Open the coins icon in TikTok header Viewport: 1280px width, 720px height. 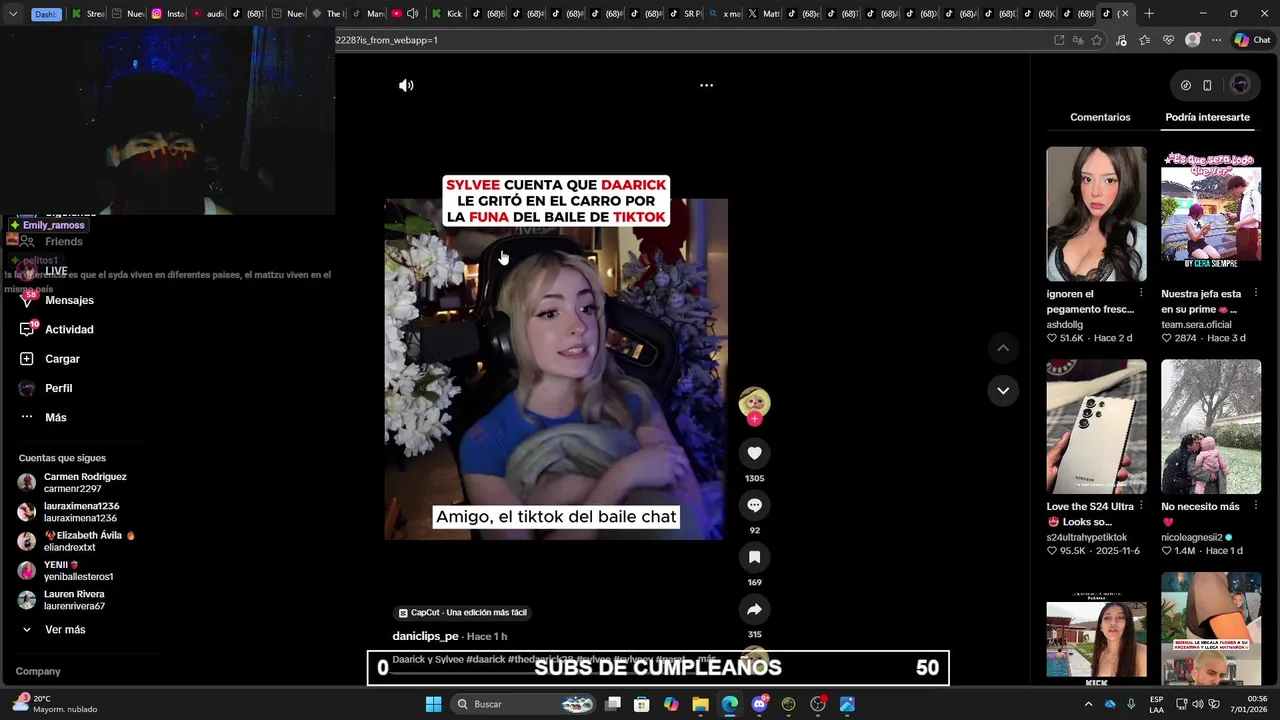pyautogui.click(x=1186, y=85)
